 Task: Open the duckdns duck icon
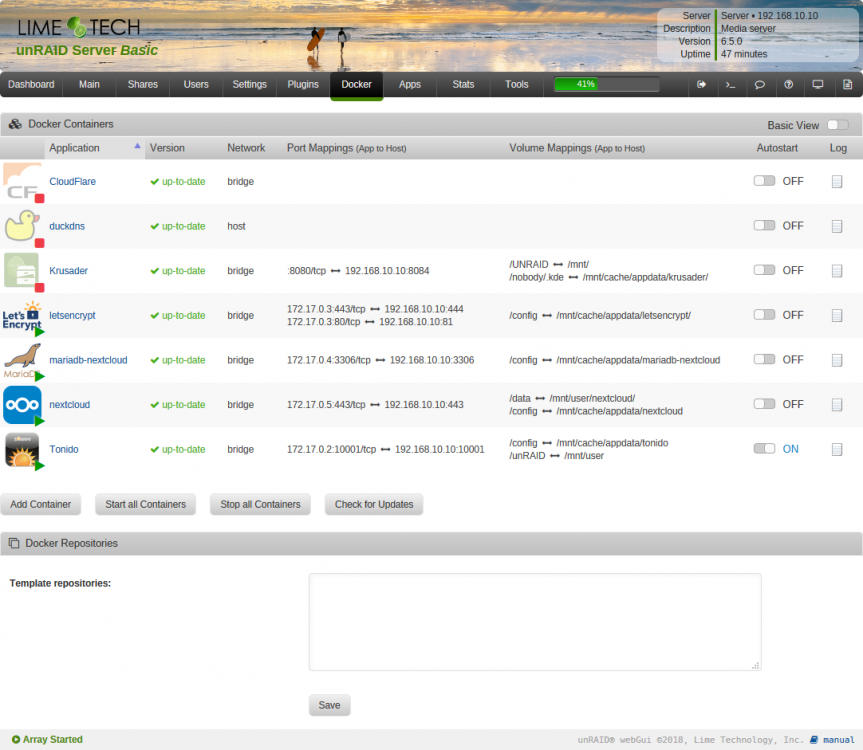[x=22, y=226]
